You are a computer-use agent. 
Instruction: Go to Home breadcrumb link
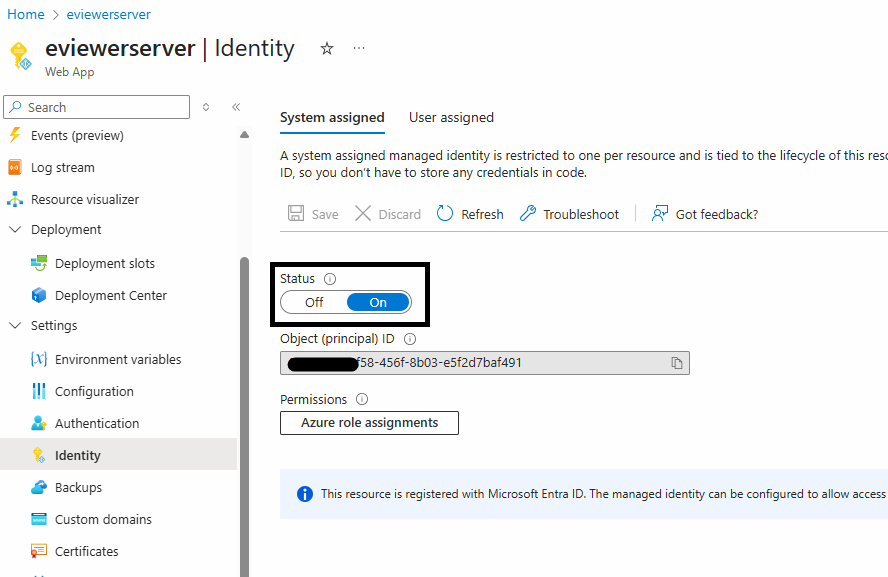26,14
